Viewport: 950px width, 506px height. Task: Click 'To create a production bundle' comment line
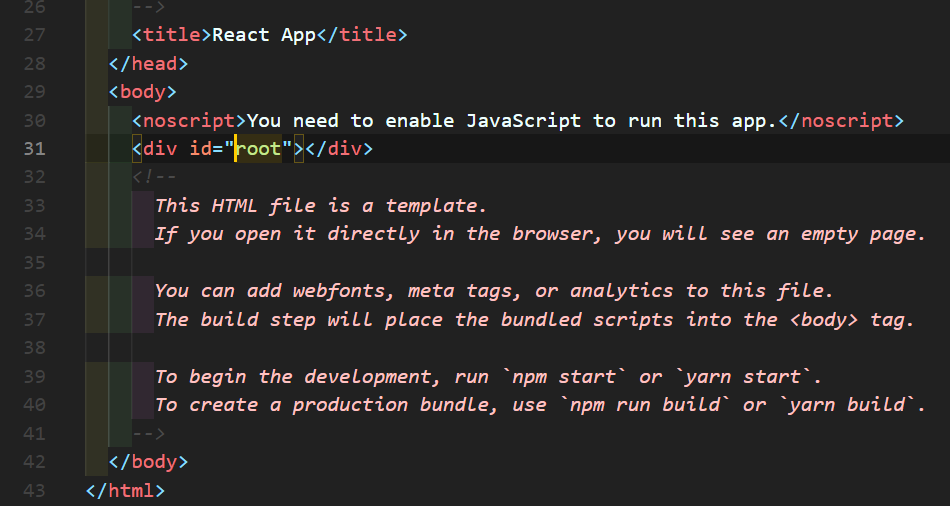click(x=540, y=405)
